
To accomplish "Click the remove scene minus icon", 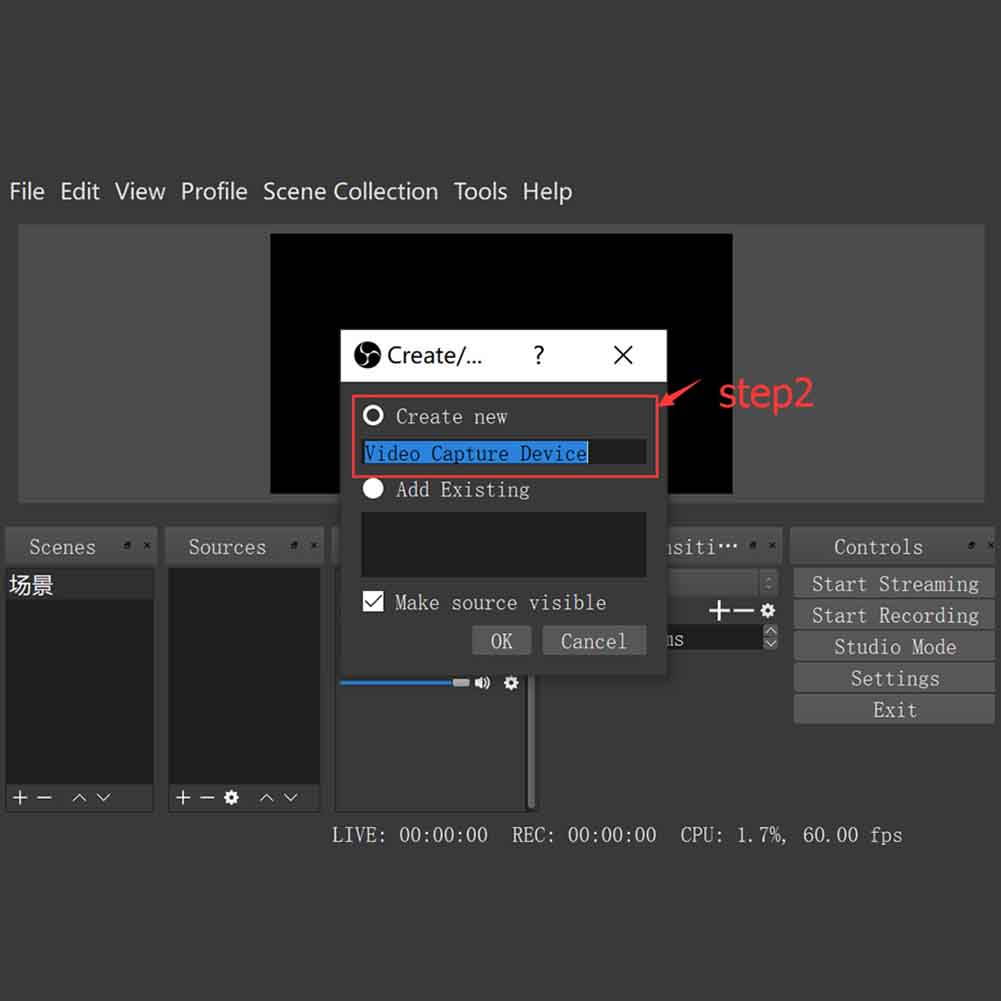I will click(x=44, y=797).
